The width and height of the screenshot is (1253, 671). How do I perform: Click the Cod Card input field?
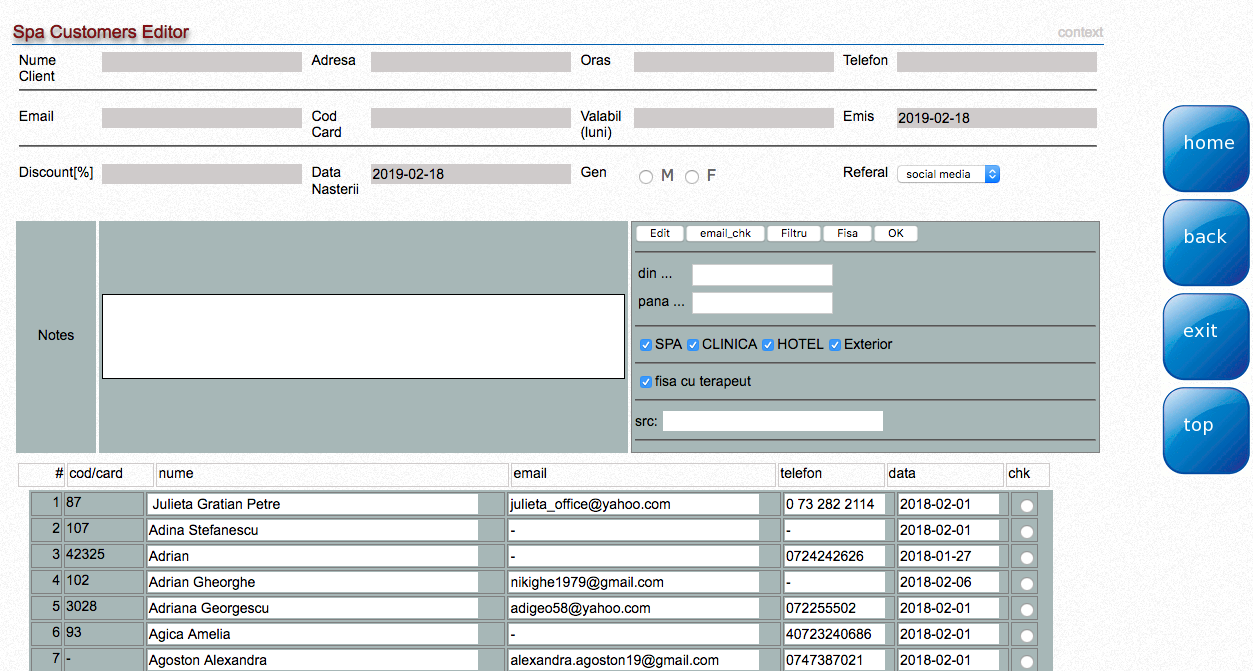pyautogui.click(x=470, y=118)
